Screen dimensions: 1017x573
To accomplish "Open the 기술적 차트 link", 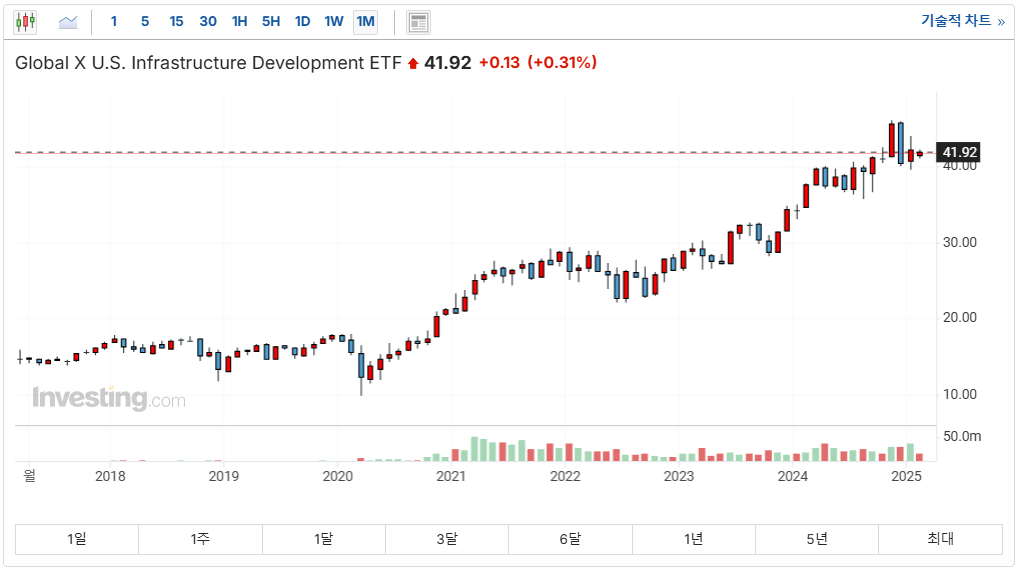I will point(963,21).
